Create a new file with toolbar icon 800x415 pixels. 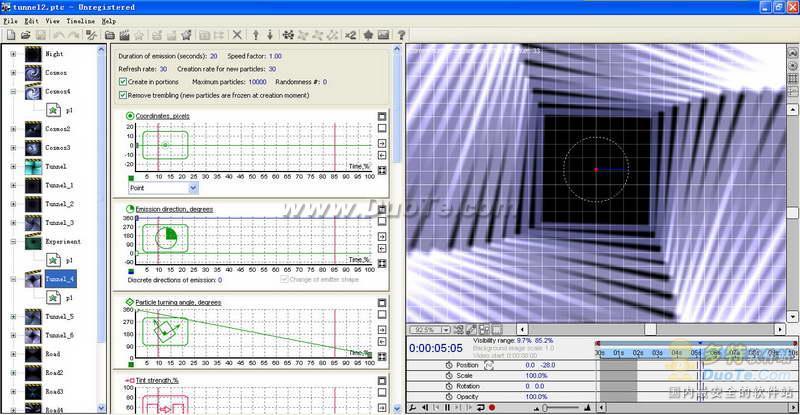point(11,35)
